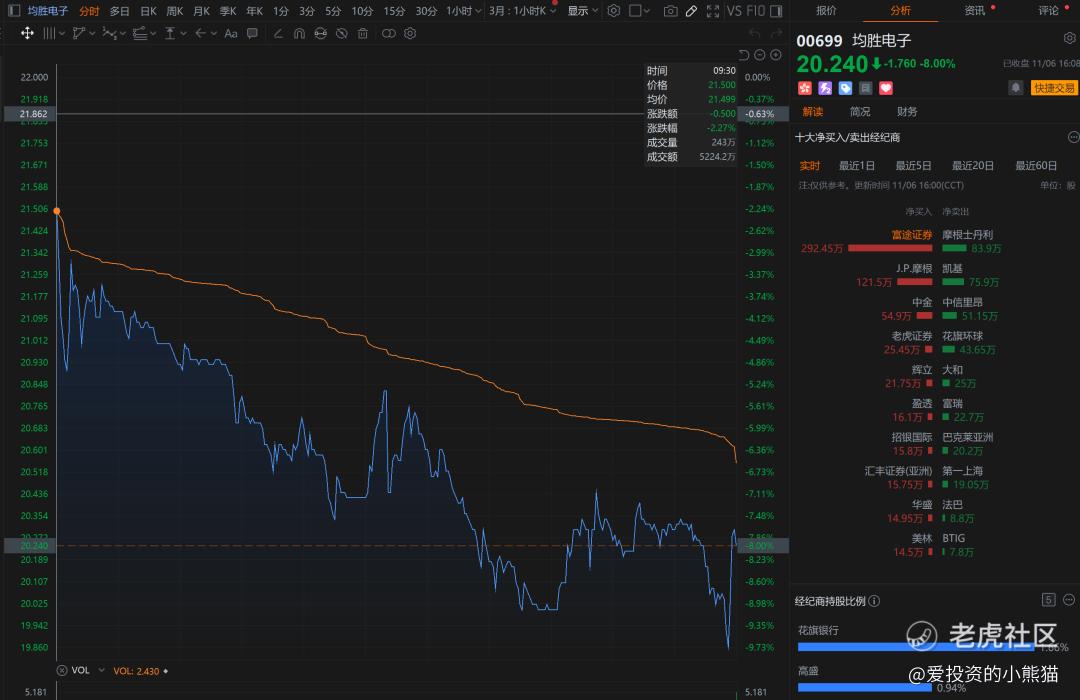Reset the chart zoom icon
This screenshot has width=1080, height=700.
[744, 55]
